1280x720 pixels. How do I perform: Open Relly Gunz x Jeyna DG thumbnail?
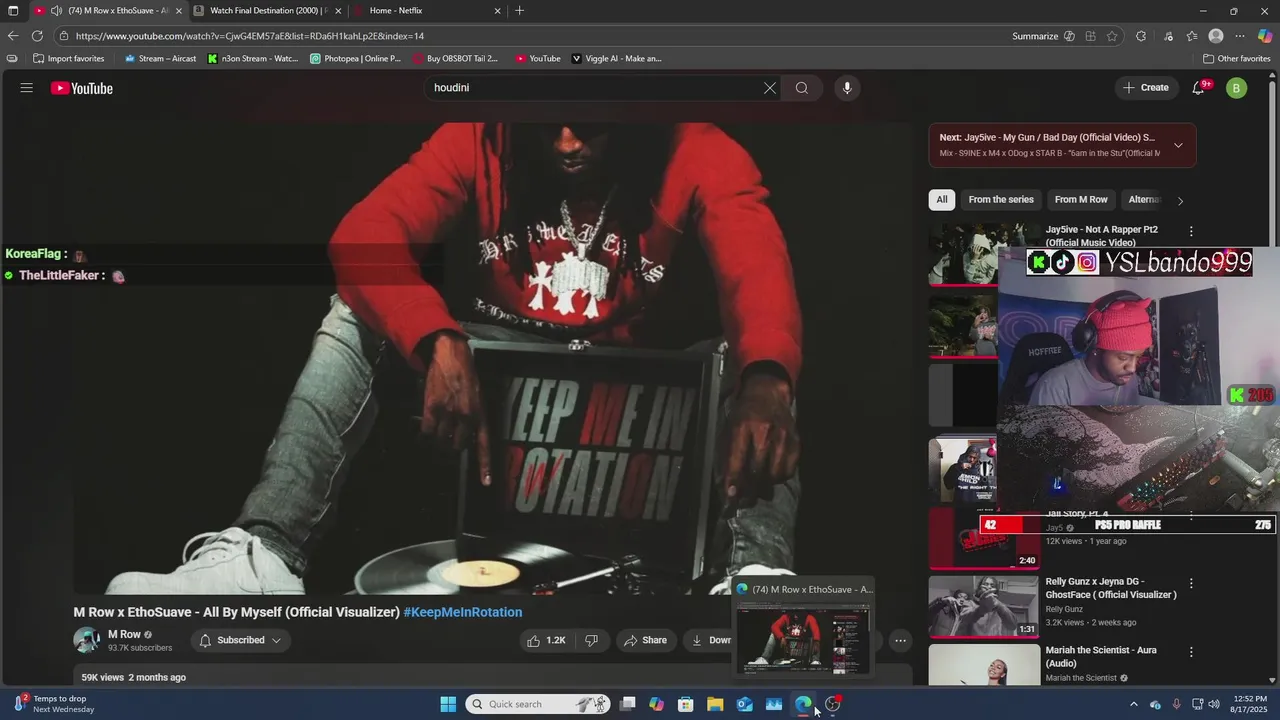tap(983, 606)
